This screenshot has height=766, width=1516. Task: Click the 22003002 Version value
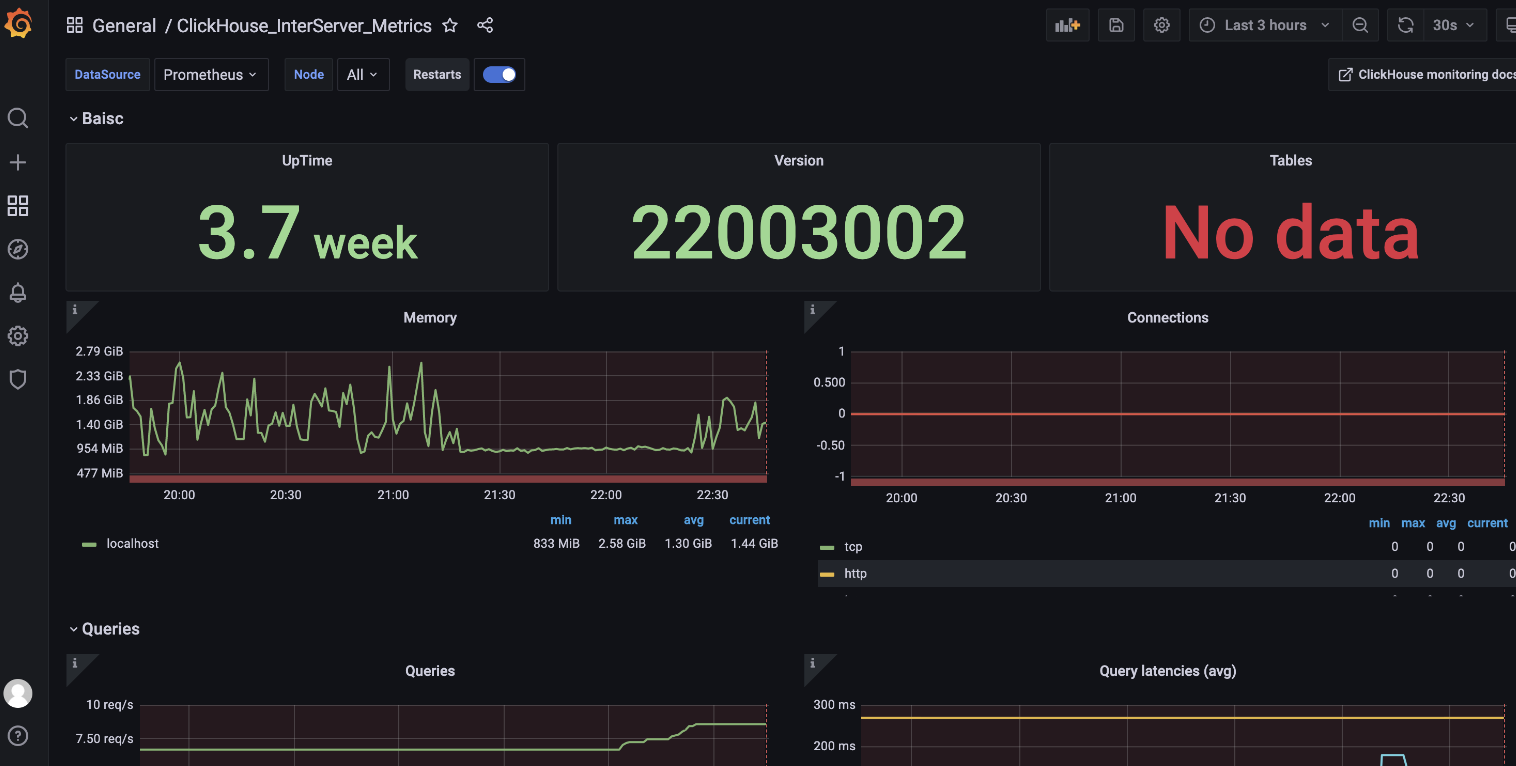click(x=799, y=233)
